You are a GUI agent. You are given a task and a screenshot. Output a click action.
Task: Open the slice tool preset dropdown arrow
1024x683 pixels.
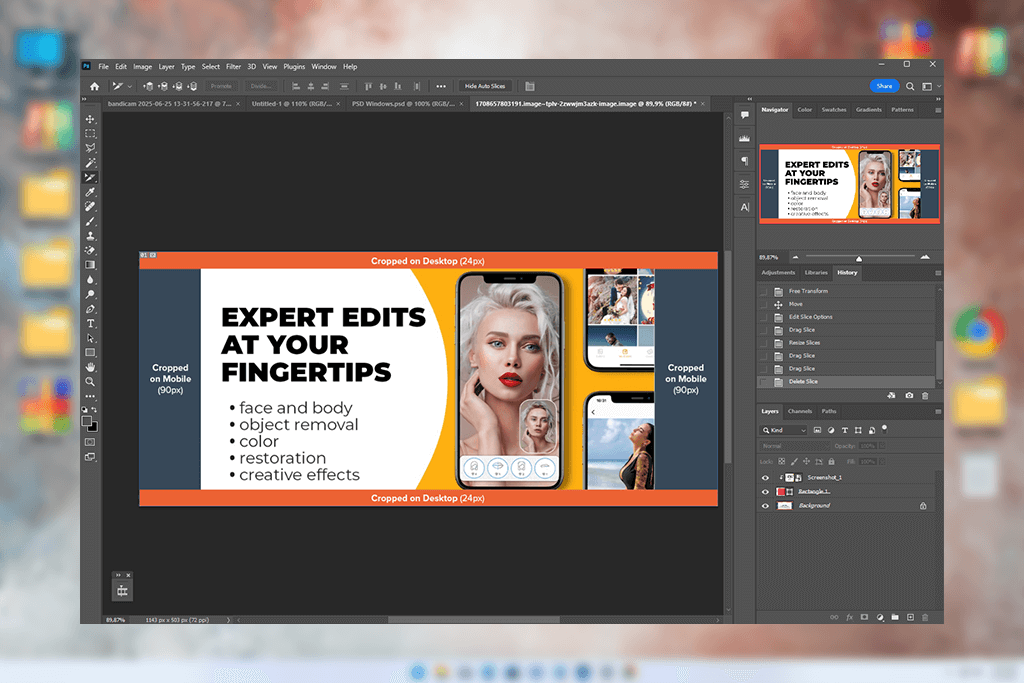pos(131,86)
